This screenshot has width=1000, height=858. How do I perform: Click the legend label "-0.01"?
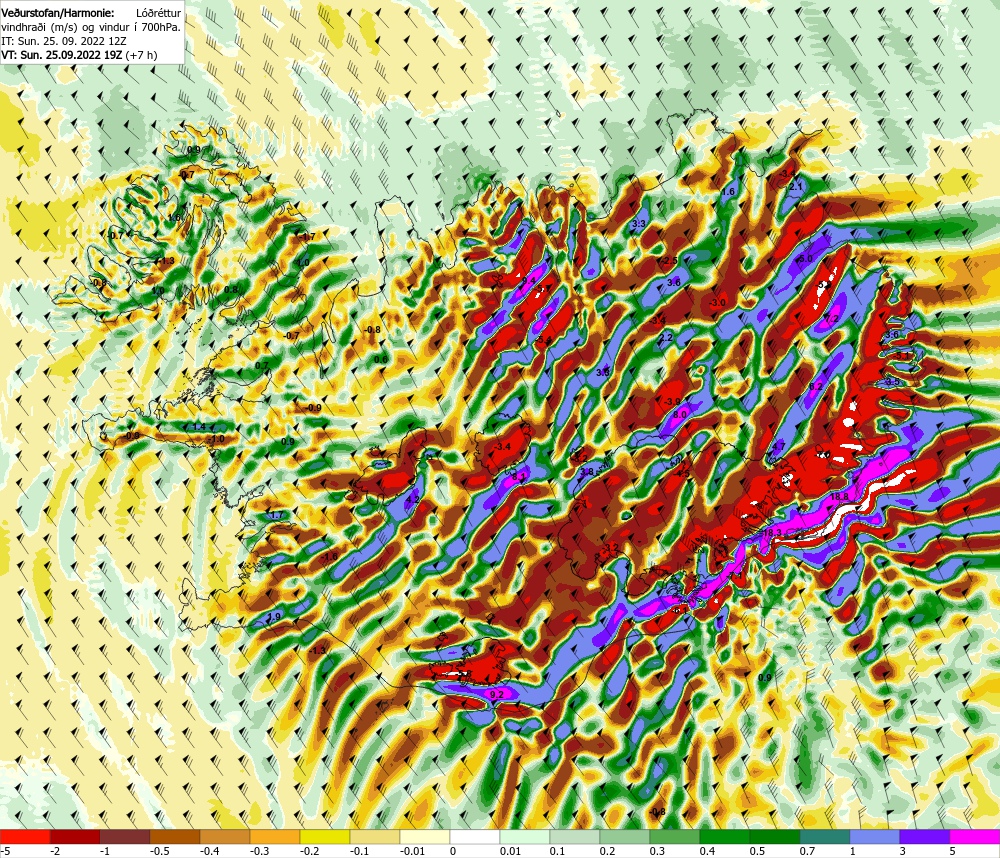pyautogui.click(x=412, y=851)
